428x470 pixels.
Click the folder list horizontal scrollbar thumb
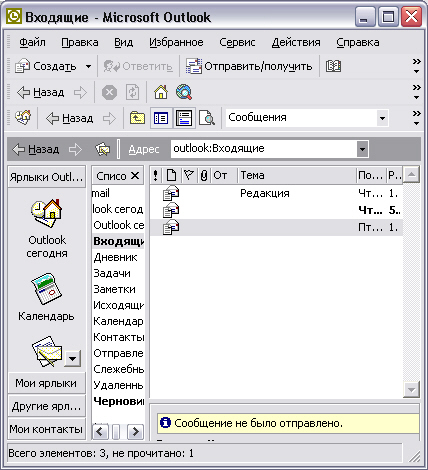pyautogui.click(x=116, y=432)
